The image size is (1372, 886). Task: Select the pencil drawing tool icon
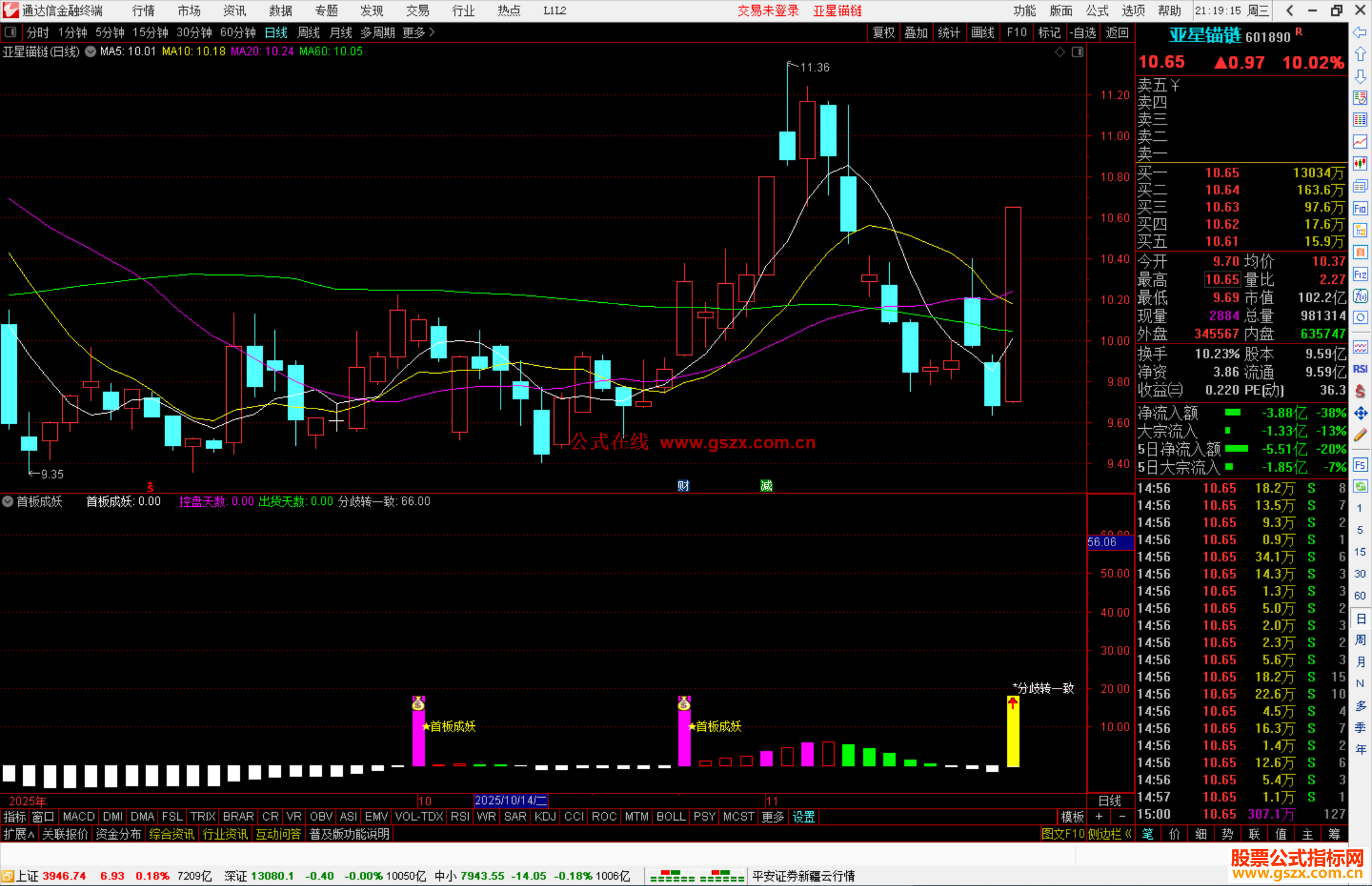coord(1360,436)
